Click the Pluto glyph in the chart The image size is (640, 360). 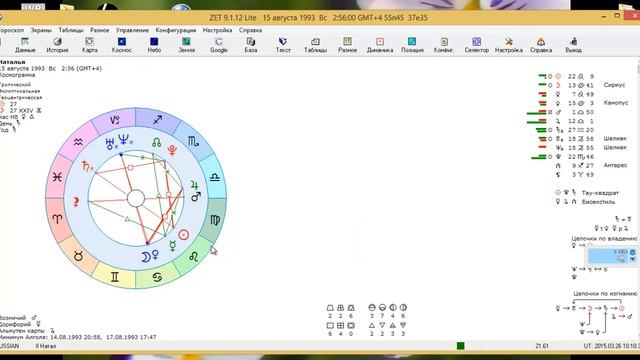pos(172,150)
